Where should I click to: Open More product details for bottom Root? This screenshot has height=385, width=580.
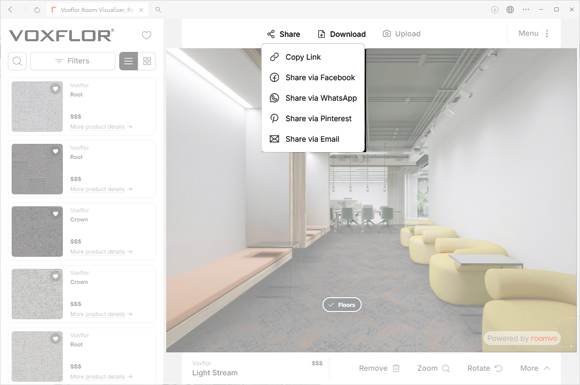tap(101, 377)
